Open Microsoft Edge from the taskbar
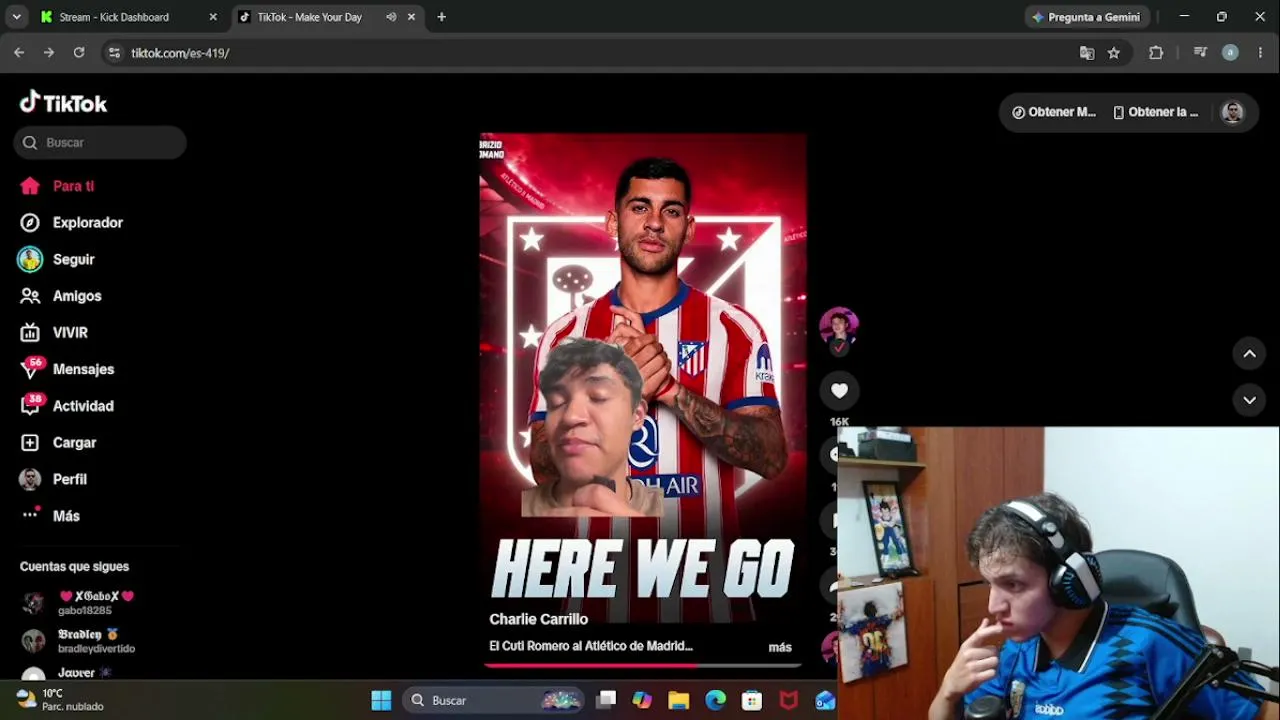Image resolution: width=1280 pixels, height=720 pixels. coord(716,701)
